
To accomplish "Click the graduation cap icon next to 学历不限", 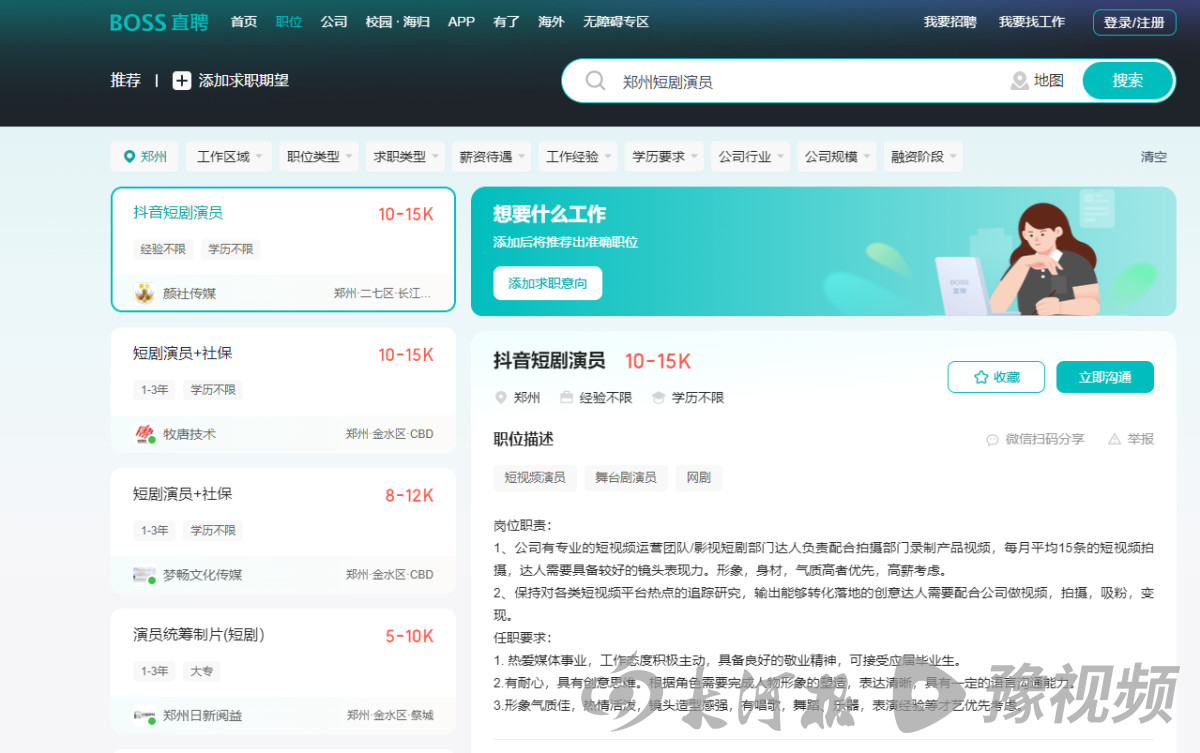I will pos(658,397).
